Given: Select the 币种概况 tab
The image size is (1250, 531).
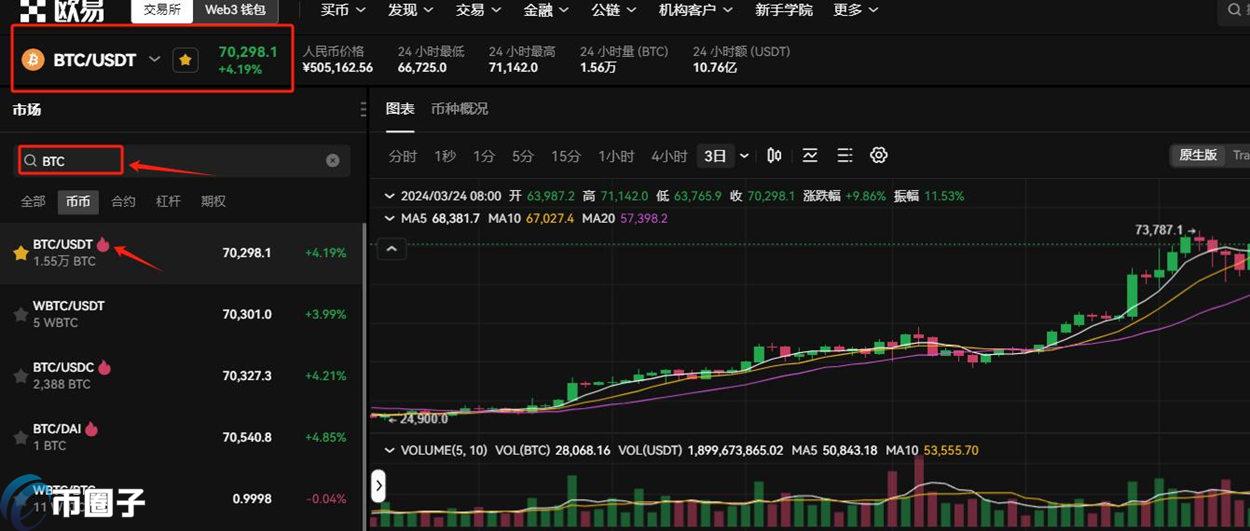Looking at the screenshot, I should 459,109.
